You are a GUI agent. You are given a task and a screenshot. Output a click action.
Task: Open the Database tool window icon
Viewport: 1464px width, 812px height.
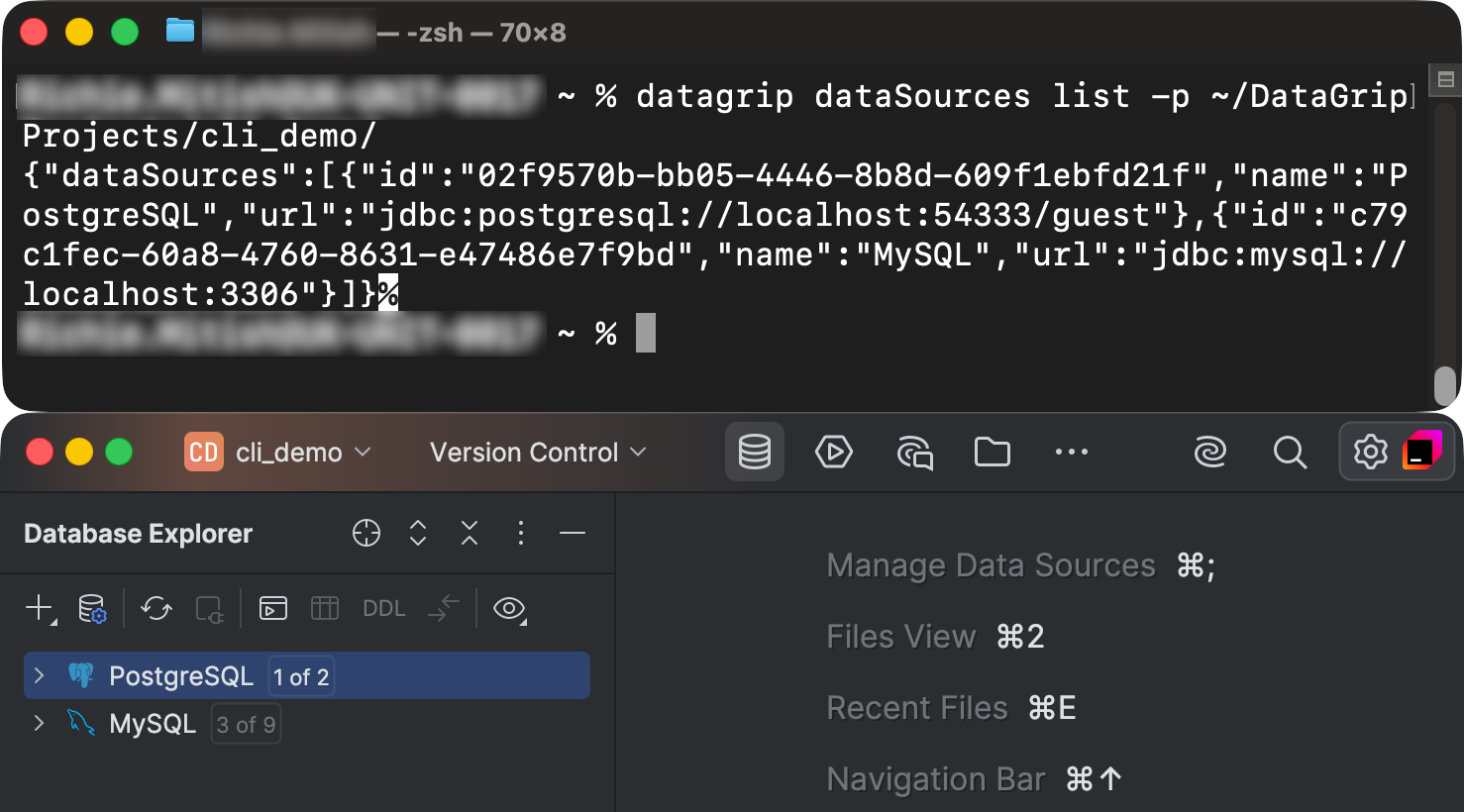point(755,453)
